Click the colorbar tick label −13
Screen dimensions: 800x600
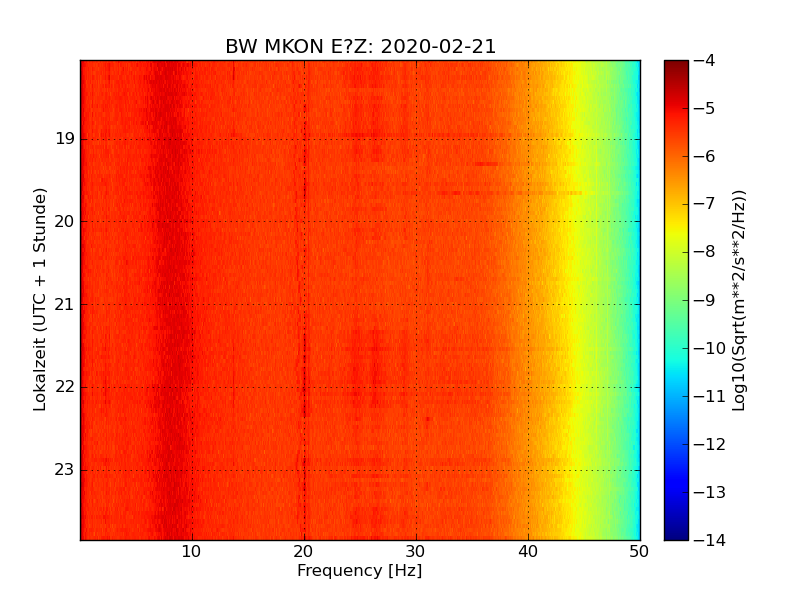coord(710,492)
